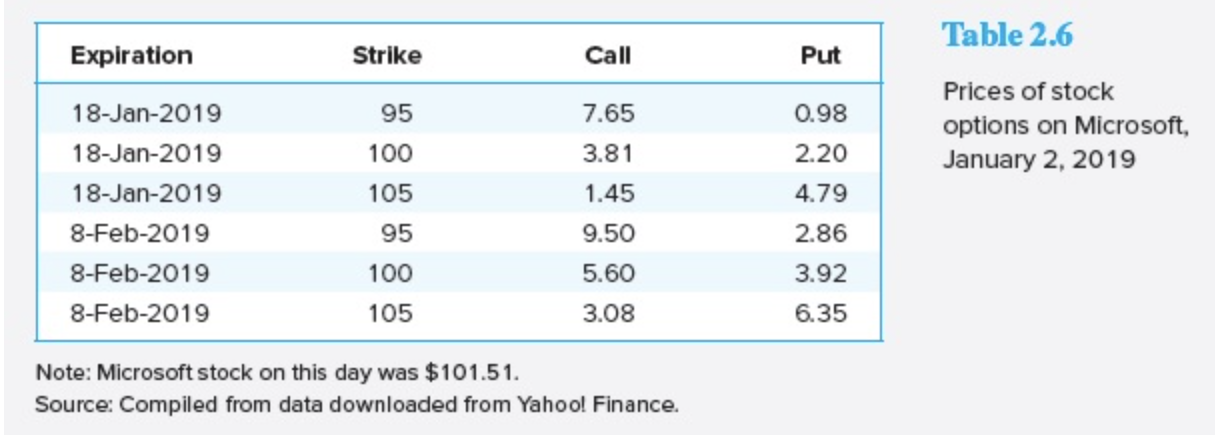Click the note about Microsoft stock $101.51
This screenshot has height=435, width=1215.
[x=278, y=374]
